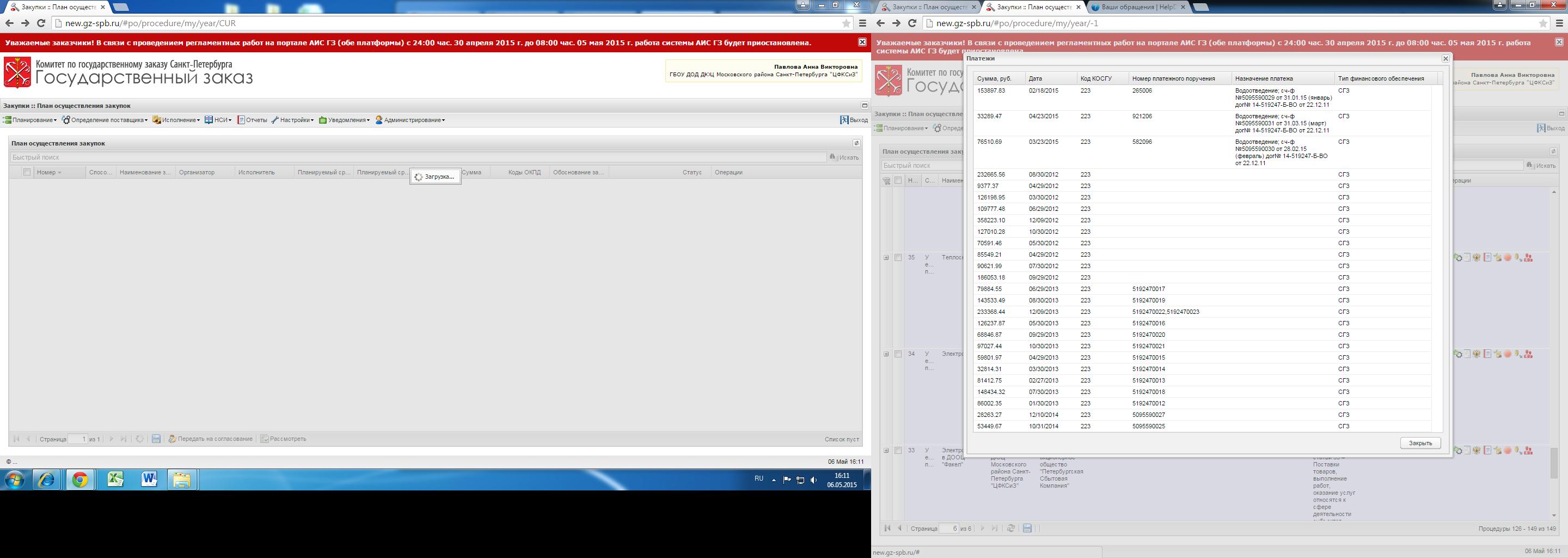The height and width of the screenshot is (558, 1568).
Task: Dismiss Платежи dialog via its X icon
Action: point(1445,58)
